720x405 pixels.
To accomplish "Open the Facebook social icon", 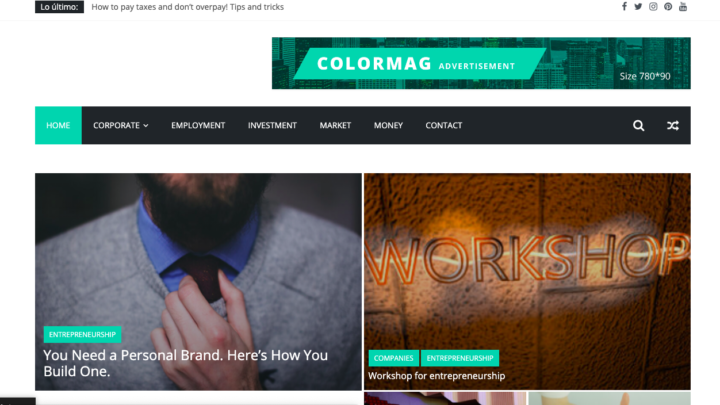I will [624, 6].
